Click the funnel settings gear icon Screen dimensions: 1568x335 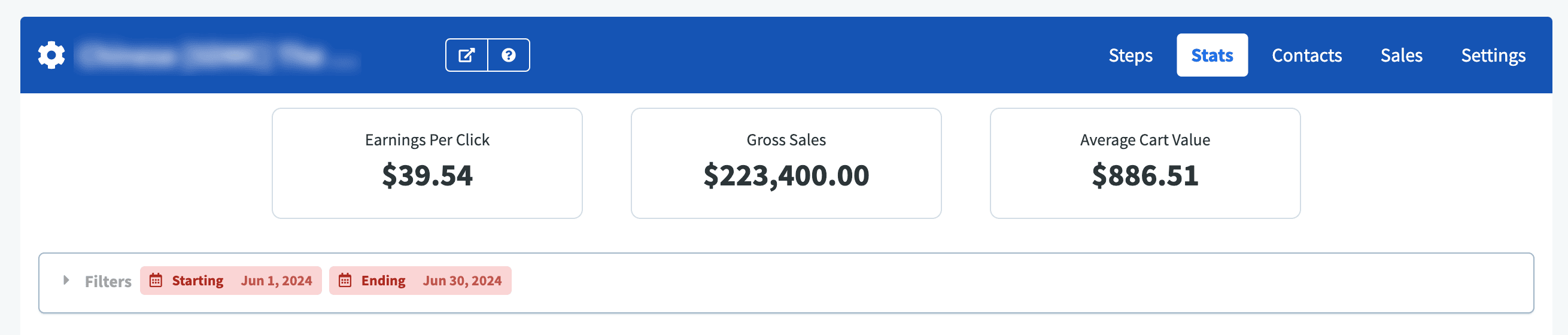(51, 55)
